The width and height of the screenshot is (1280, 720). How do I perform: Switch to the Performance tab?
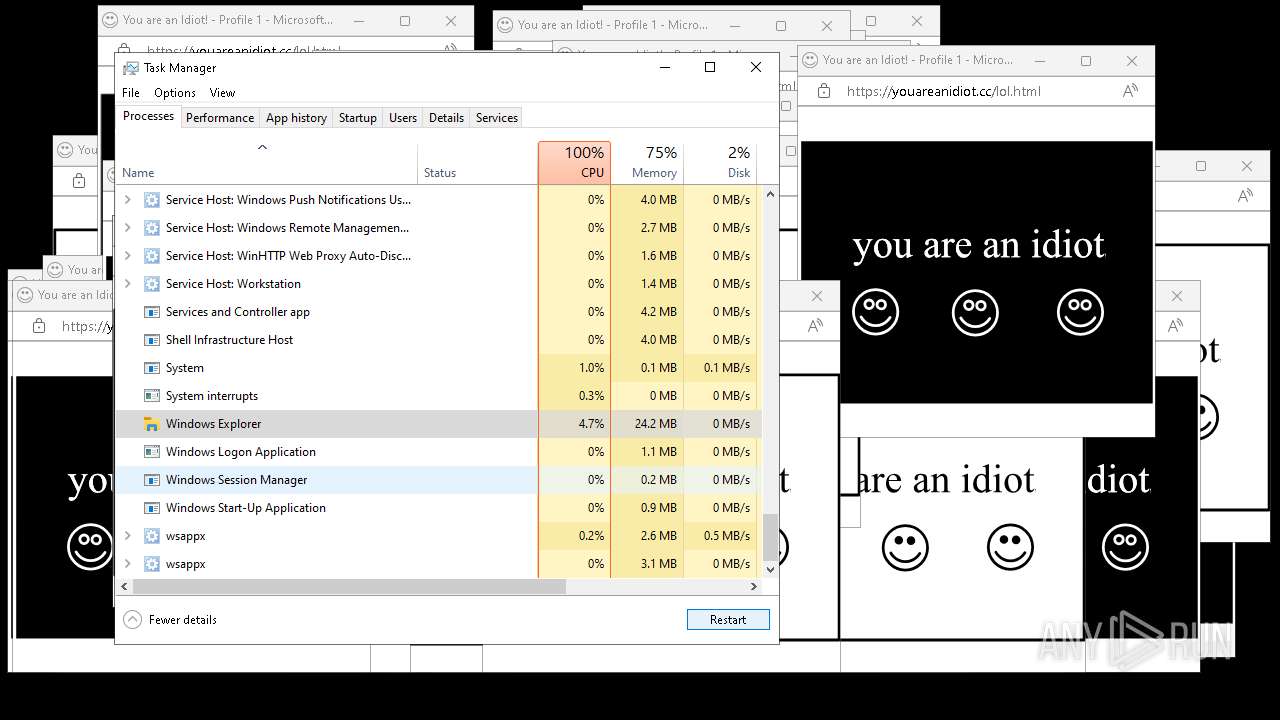(220, 118)
